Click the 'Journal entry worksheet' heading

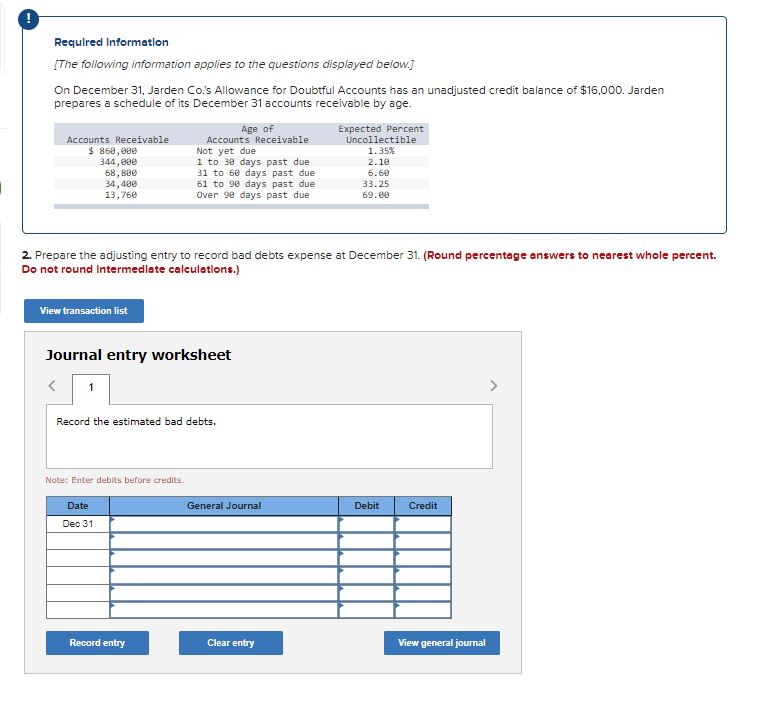[139, 355]
